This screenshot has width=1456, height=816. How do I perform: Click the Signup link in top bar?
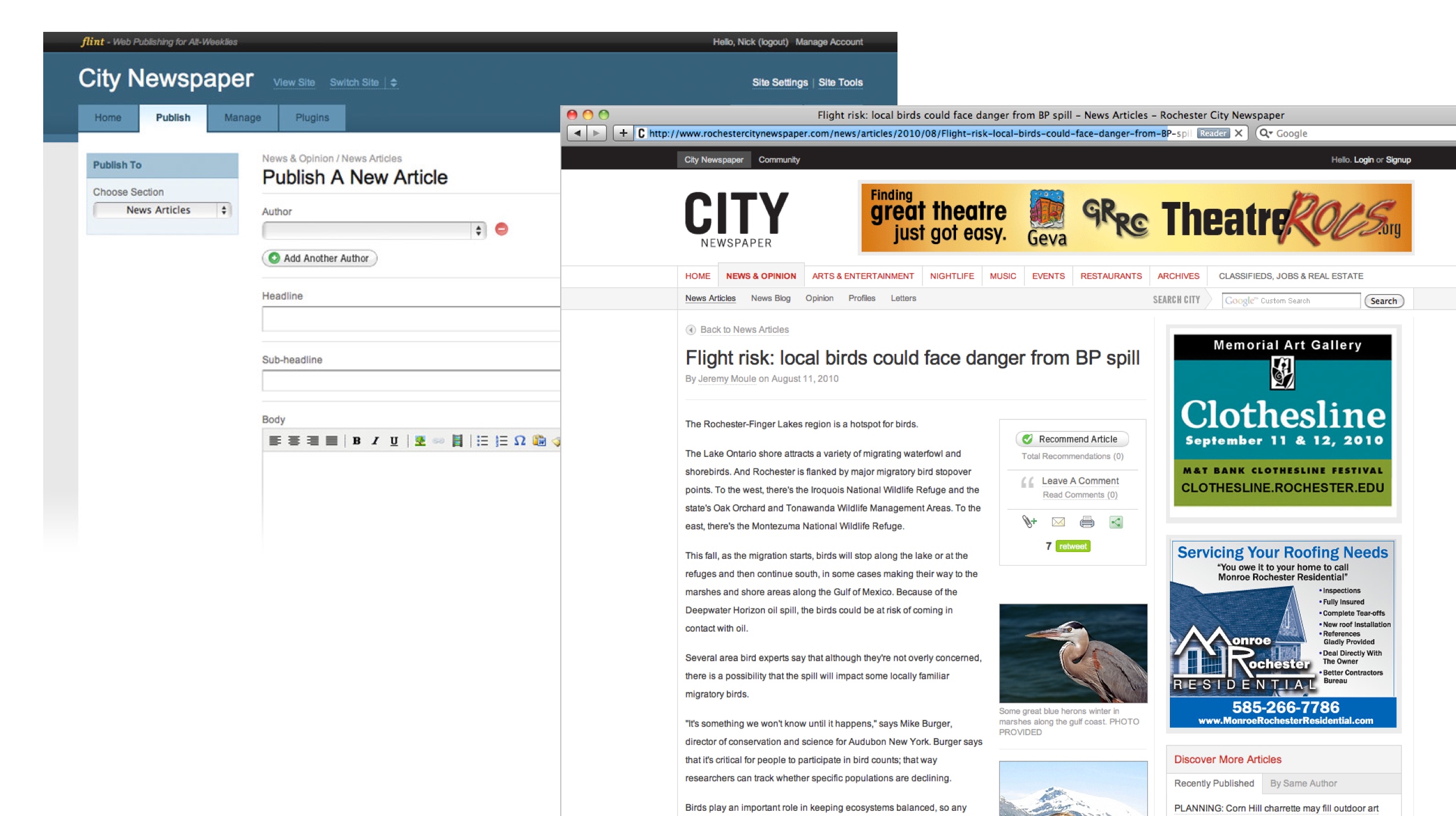pyautogui.click(x=1399, y=160)
